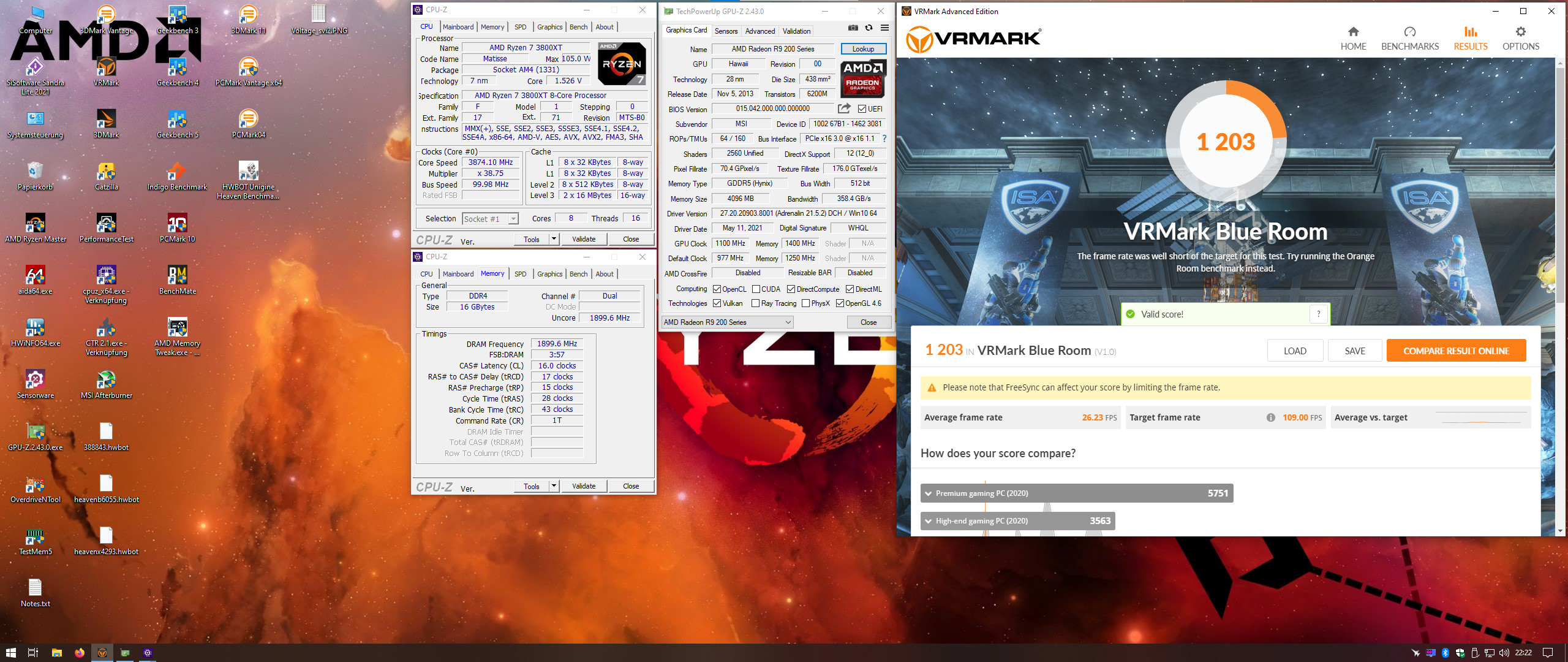
Task: Launch VRMark desktop shortcut
Action: [107, 72]
